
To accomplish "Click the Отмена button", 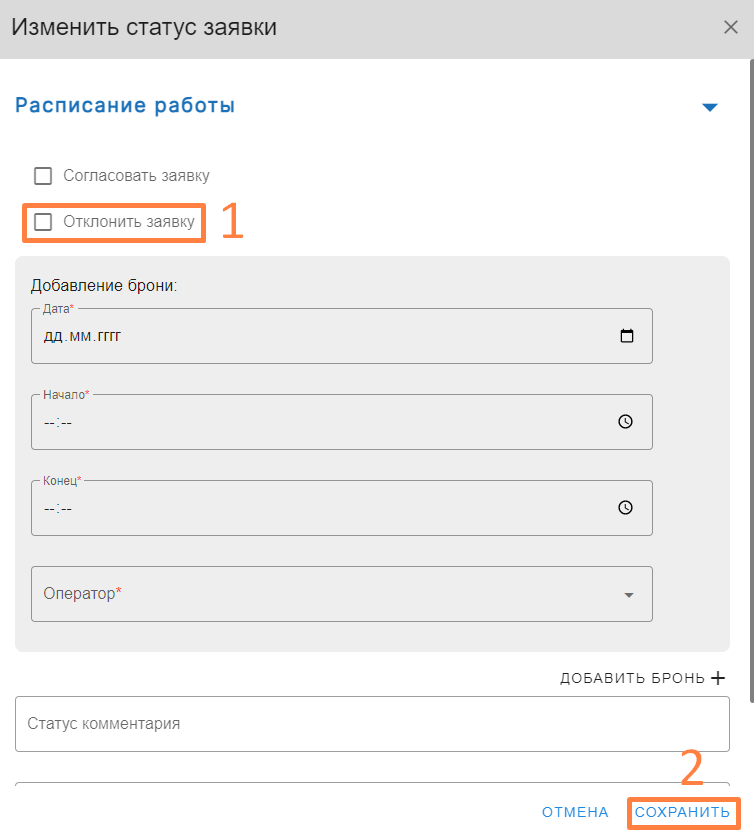I will [x=575, y=812].
